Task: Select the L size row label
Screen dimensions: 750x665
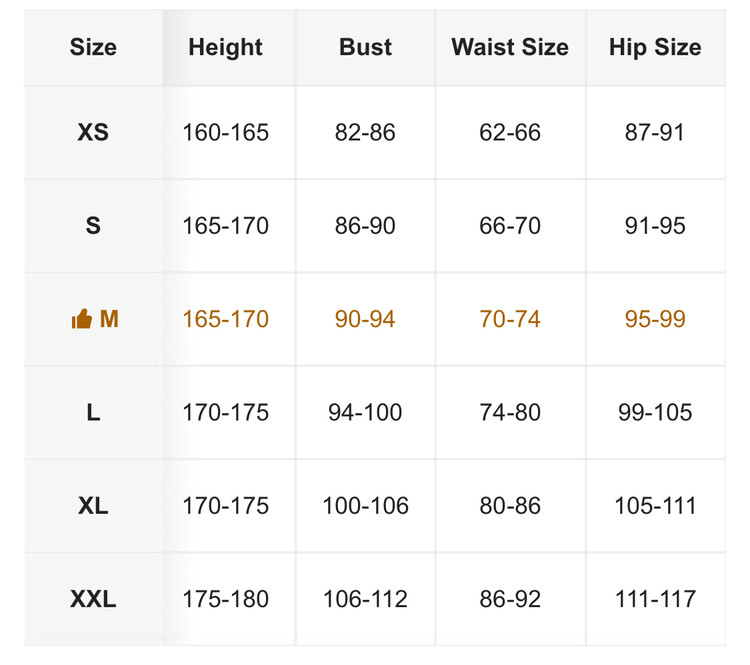Action: tap(93, 413)
